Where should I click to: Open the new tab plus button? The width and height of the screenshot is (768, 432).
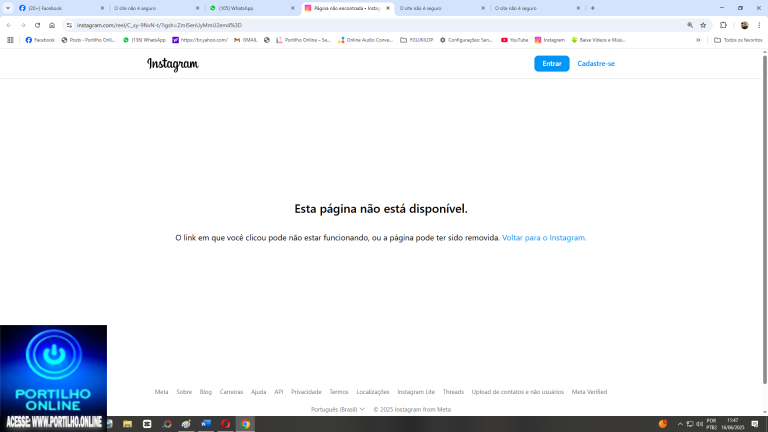[x=592, y=8]
